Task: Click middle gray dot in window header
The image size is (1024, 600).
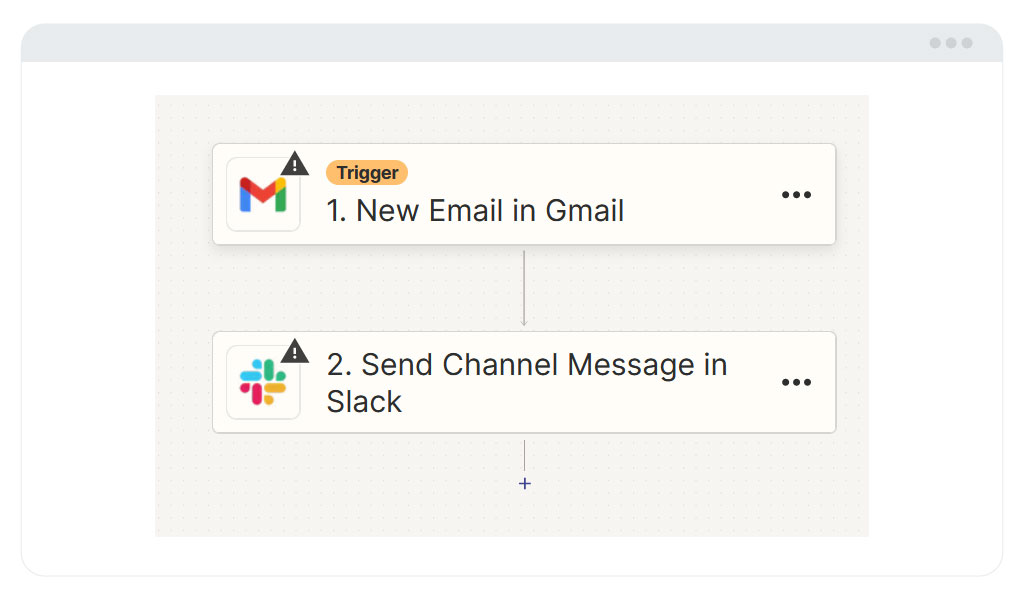Action: [951, 43]
